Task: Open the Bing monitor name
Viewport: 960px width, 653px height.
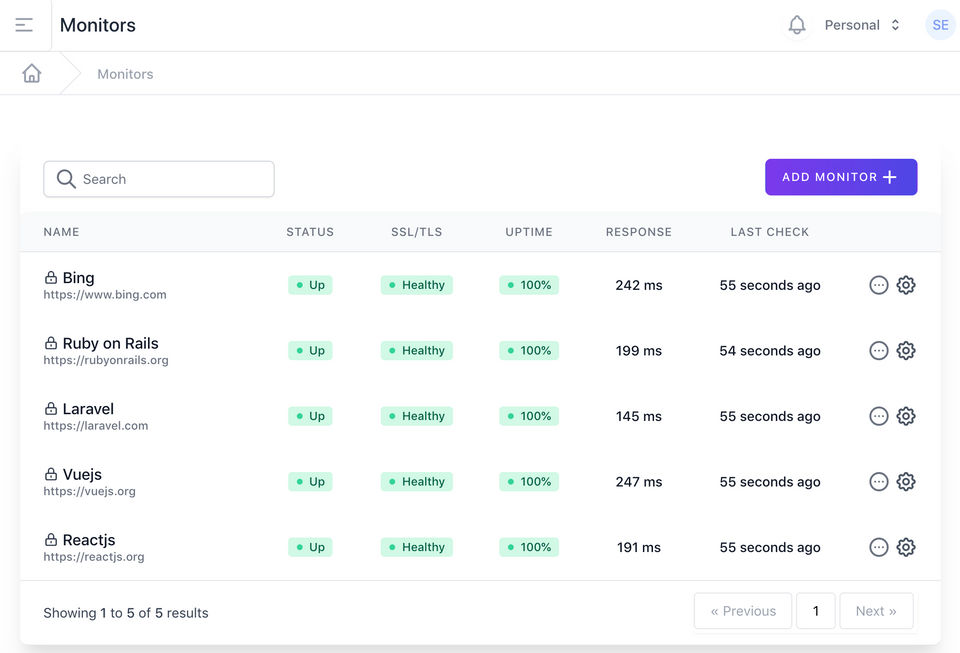Action: (x=78, y=278)
